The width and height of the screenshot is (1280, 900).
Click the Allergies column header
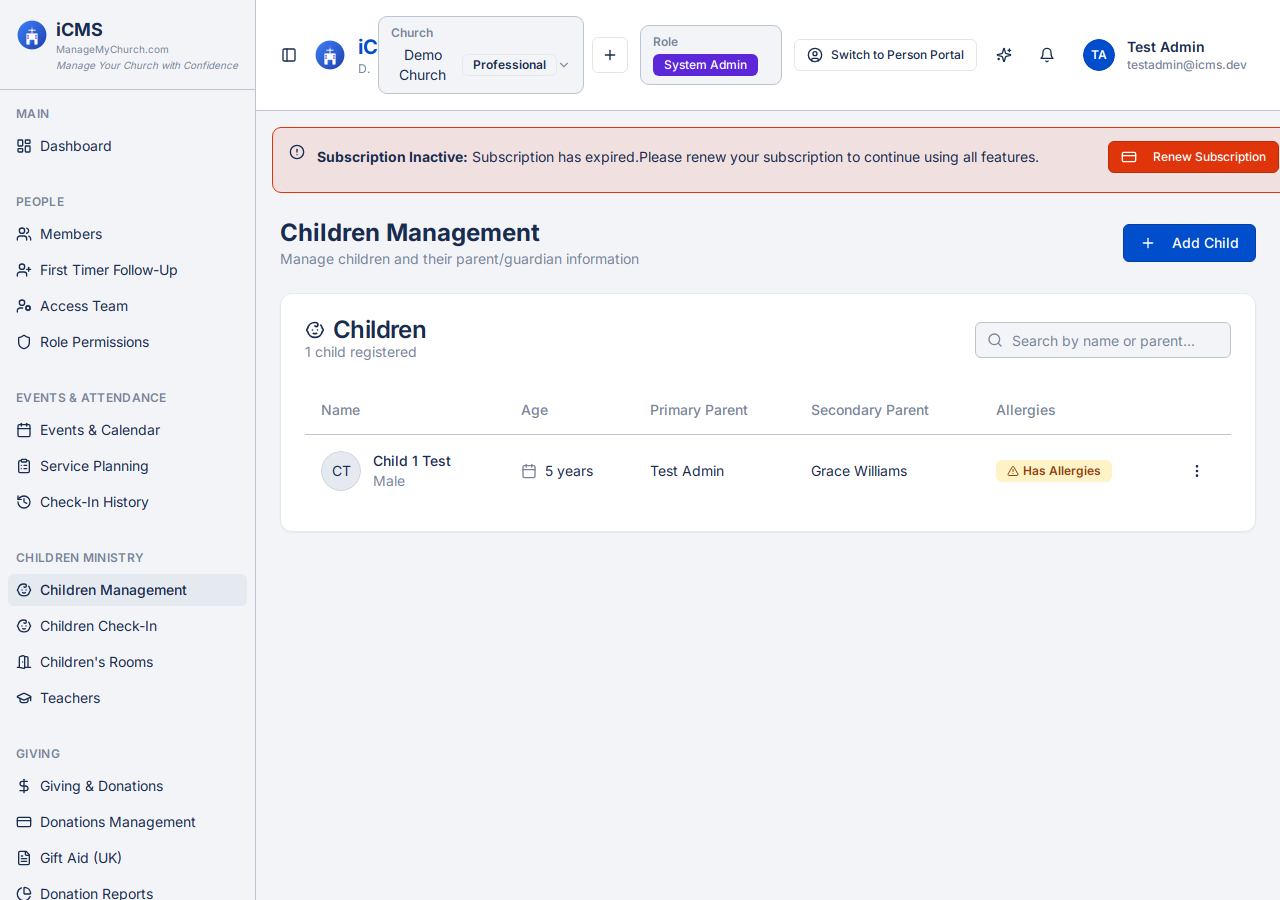coord(1026,410)
